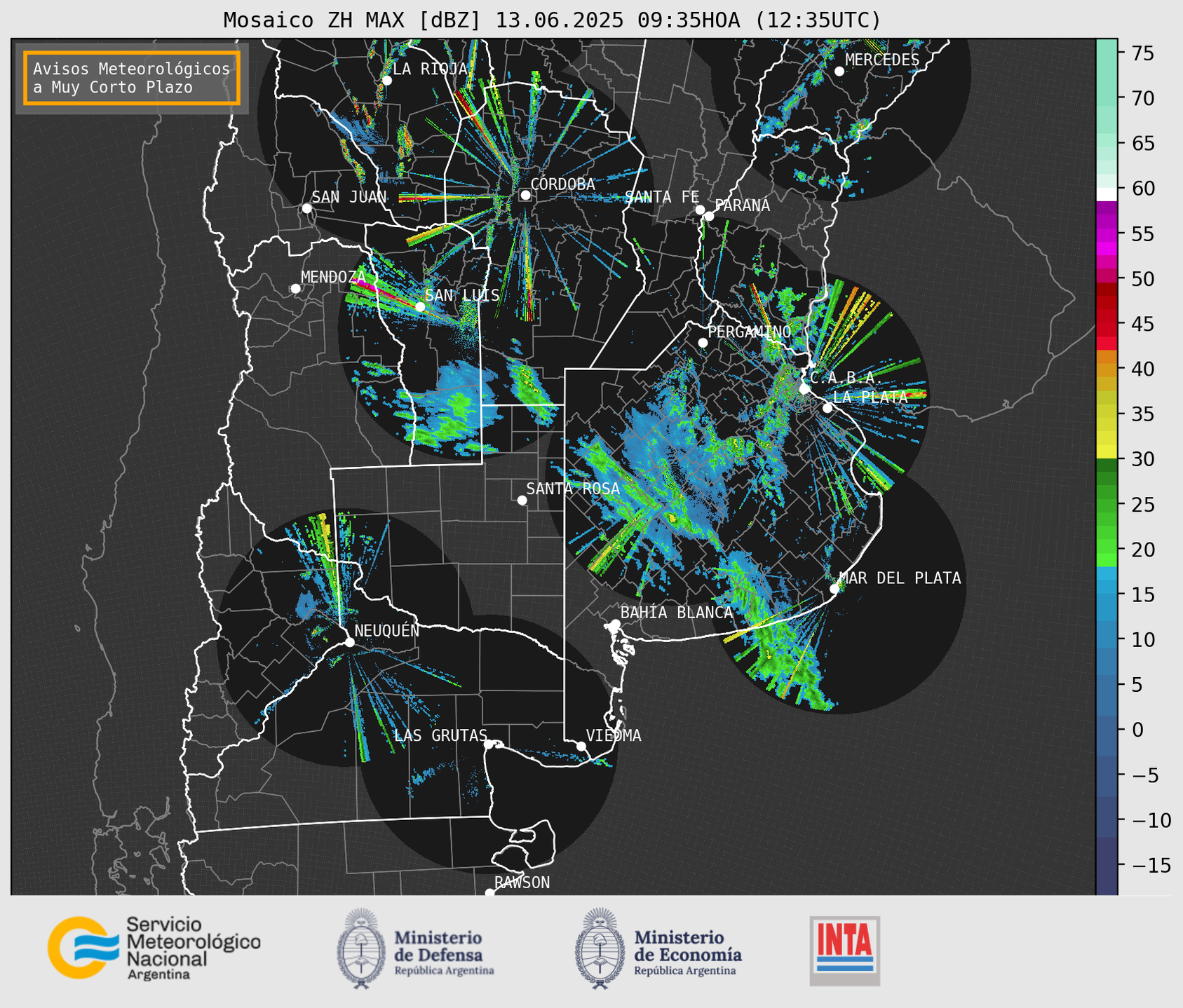Screen dimensions: 1183x1008
Task: Click the Rawson city marker dot
Action: 489,893
